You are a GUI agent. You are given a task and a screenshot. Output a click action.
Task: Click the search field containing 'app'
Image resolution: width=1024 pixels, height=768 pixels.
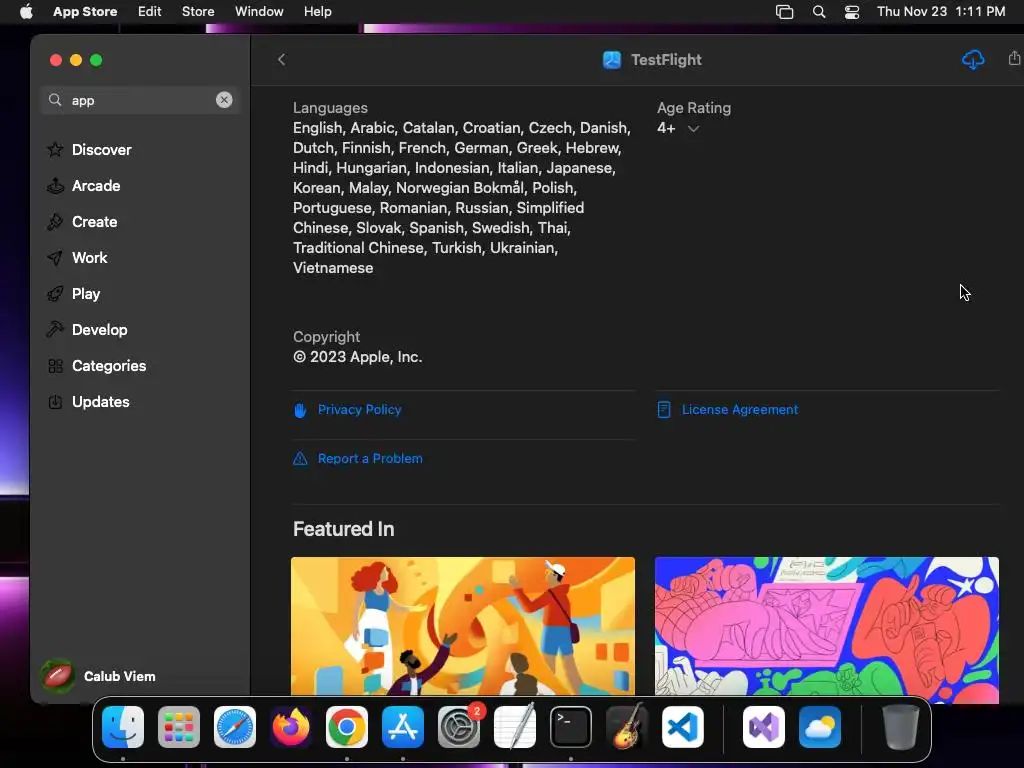(x=140, y=100)
